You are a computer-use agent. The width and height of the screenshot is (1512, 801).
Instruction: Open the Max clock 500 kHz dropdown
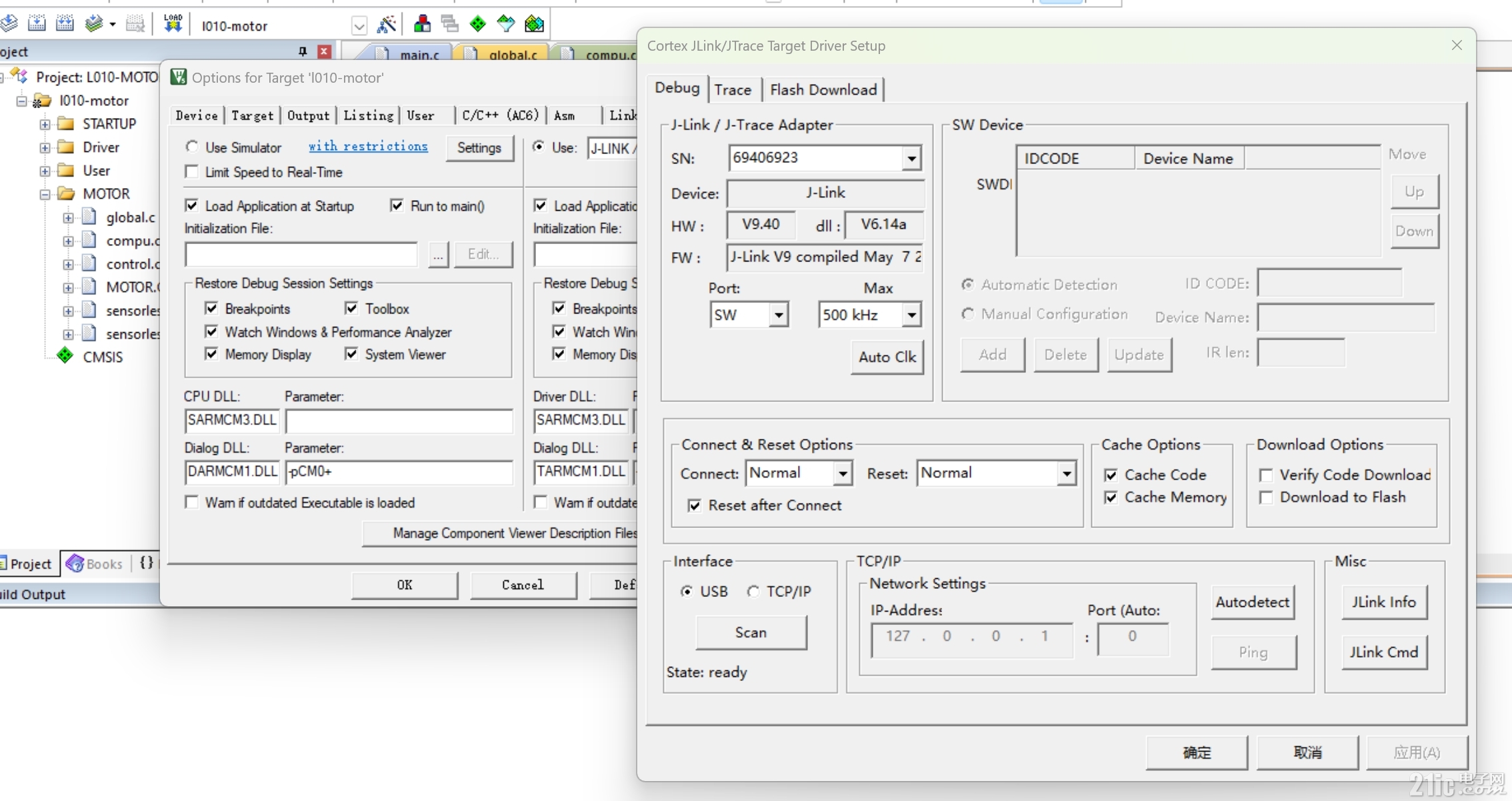coord(911,315)
